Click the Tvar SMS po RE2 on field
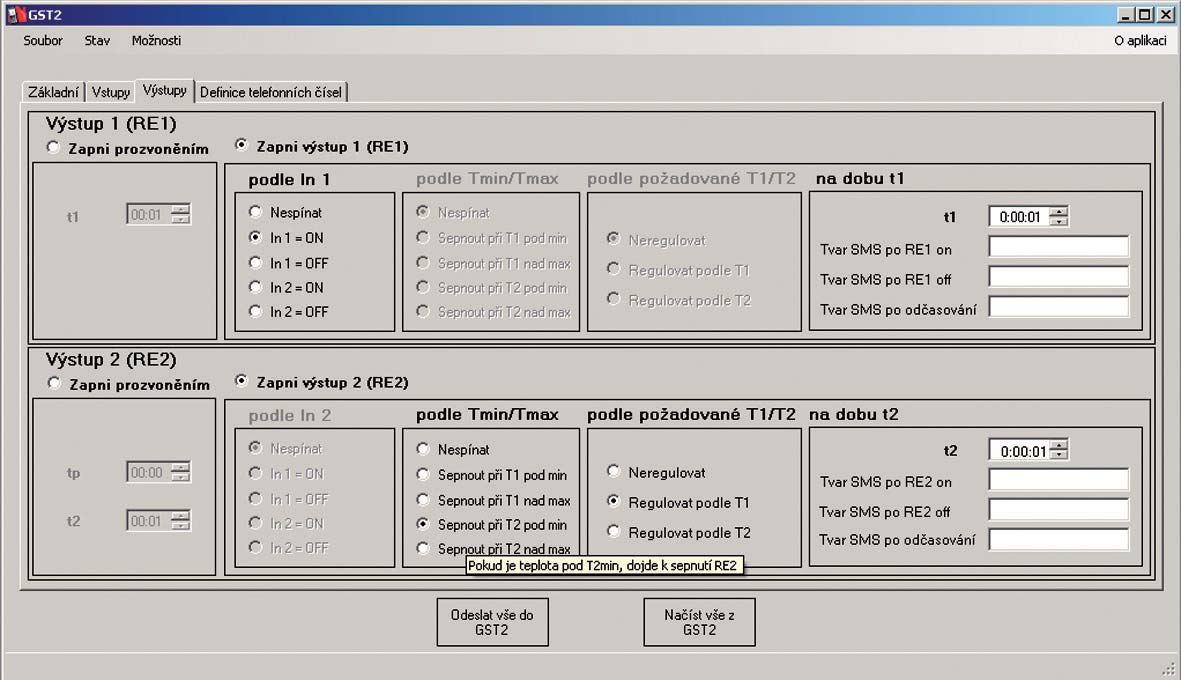This screenshot has height=680, width=1181. click(1058, 479)
